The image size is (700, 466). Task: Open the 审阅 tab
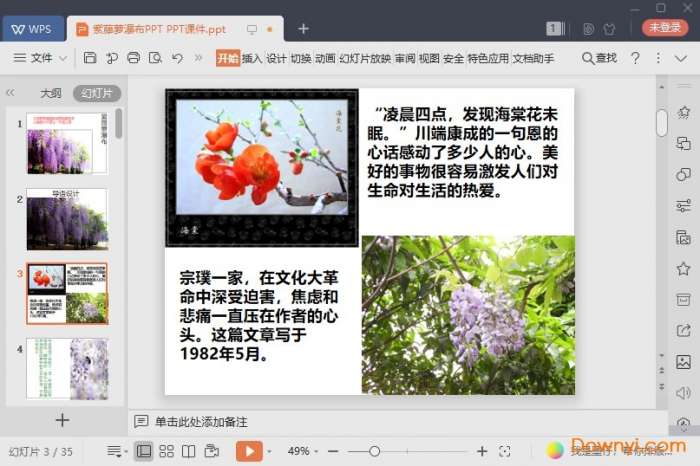point(405,58)
